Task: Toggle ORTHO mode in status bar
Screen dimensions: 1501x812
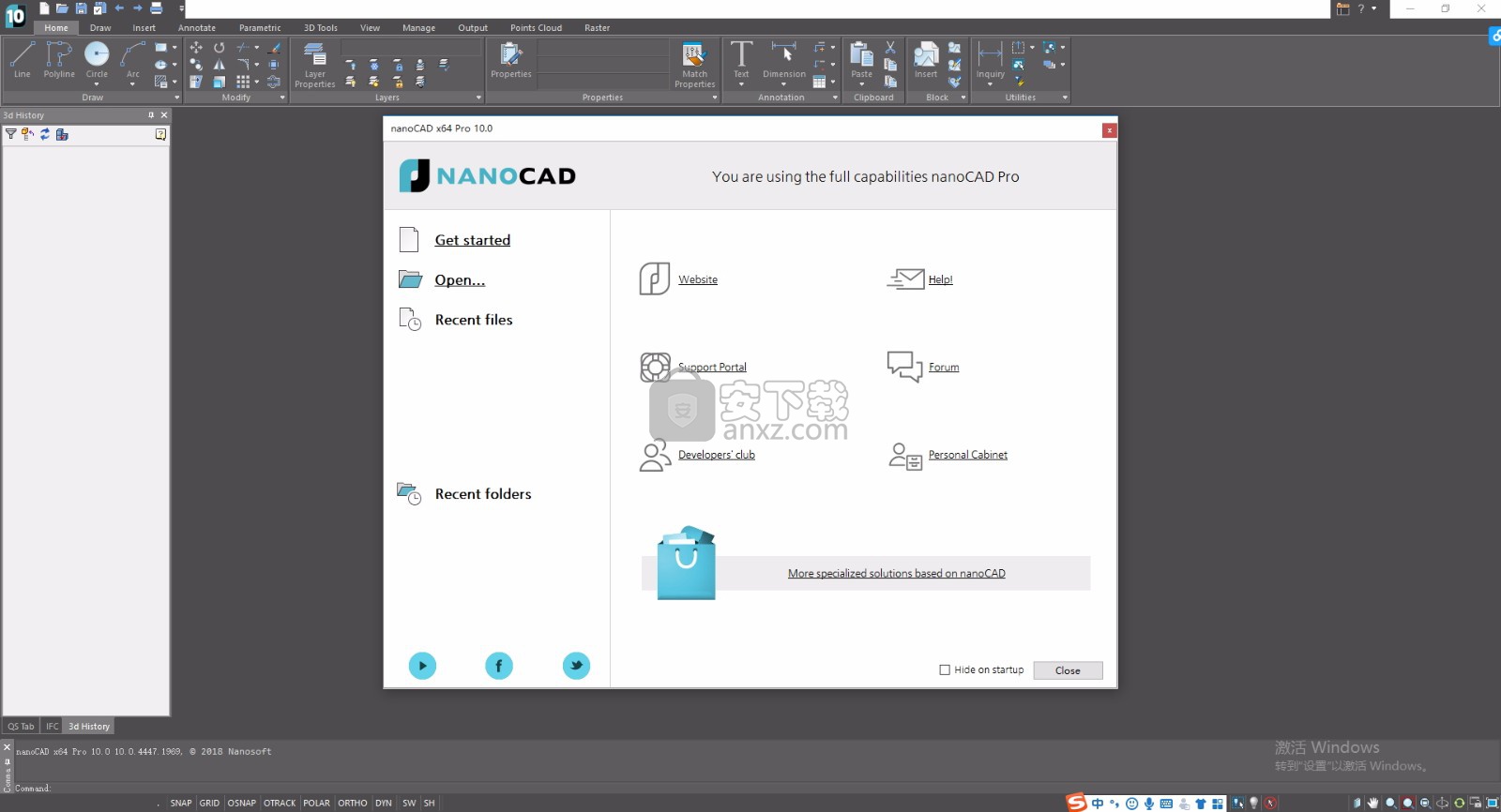Action: [x=353, y=803]
